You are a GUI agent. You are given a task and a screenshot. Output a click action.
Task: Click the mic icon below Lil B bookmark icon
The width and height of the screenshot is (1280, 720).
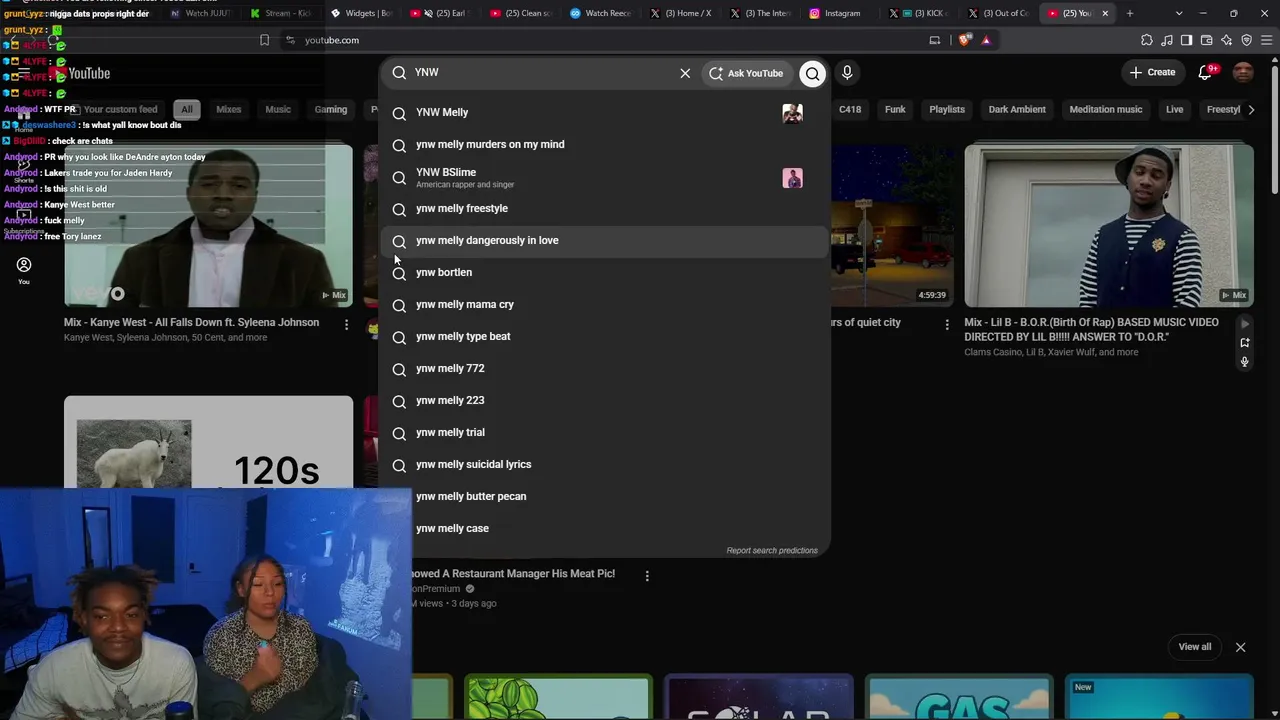tap(1244, 362)
